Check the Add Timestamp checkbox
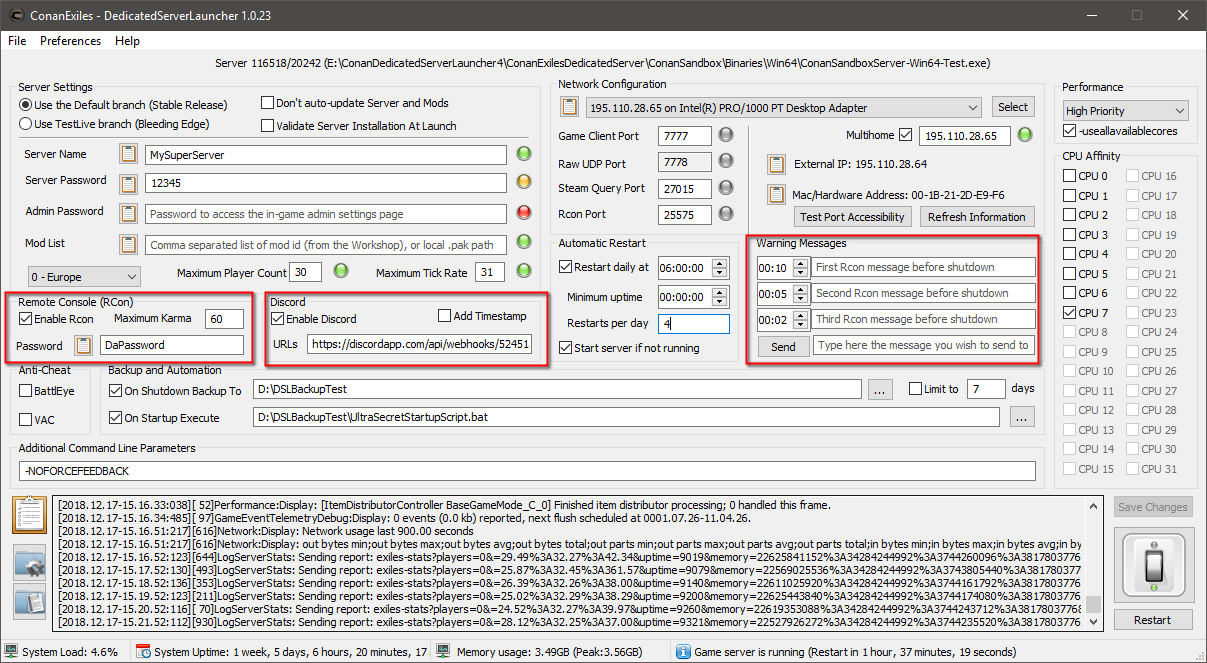 pyautogui.click(x=445, y=316)
